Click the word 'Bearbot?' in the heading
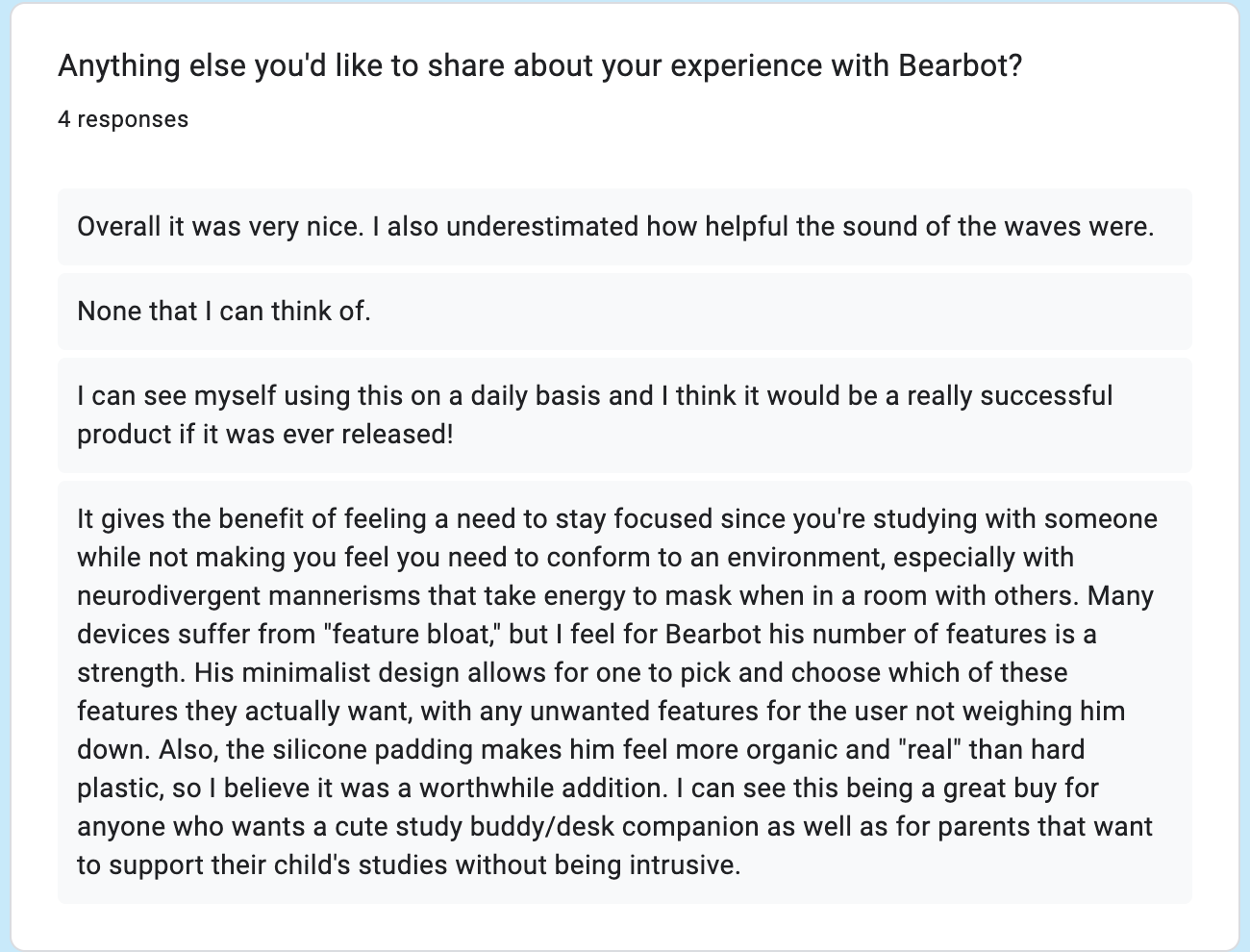This screenshot has width=1250, height=952. pos(960,66)
